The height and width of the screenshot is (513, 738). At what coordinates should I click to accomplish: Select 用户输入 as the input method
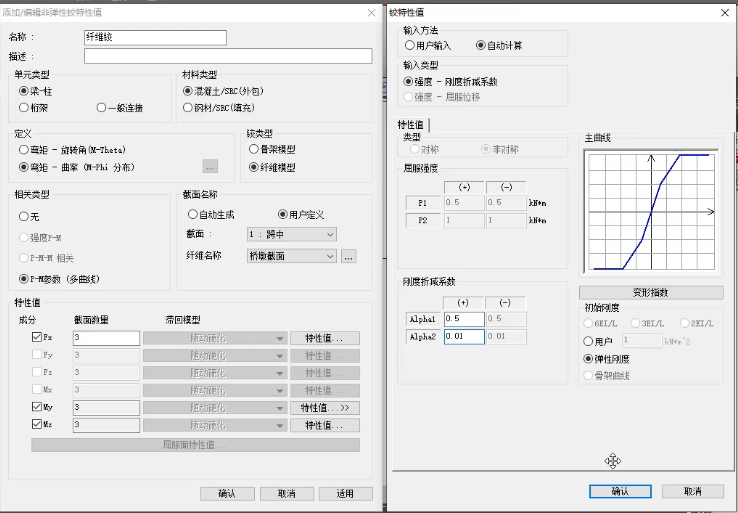tap(410, 45)
